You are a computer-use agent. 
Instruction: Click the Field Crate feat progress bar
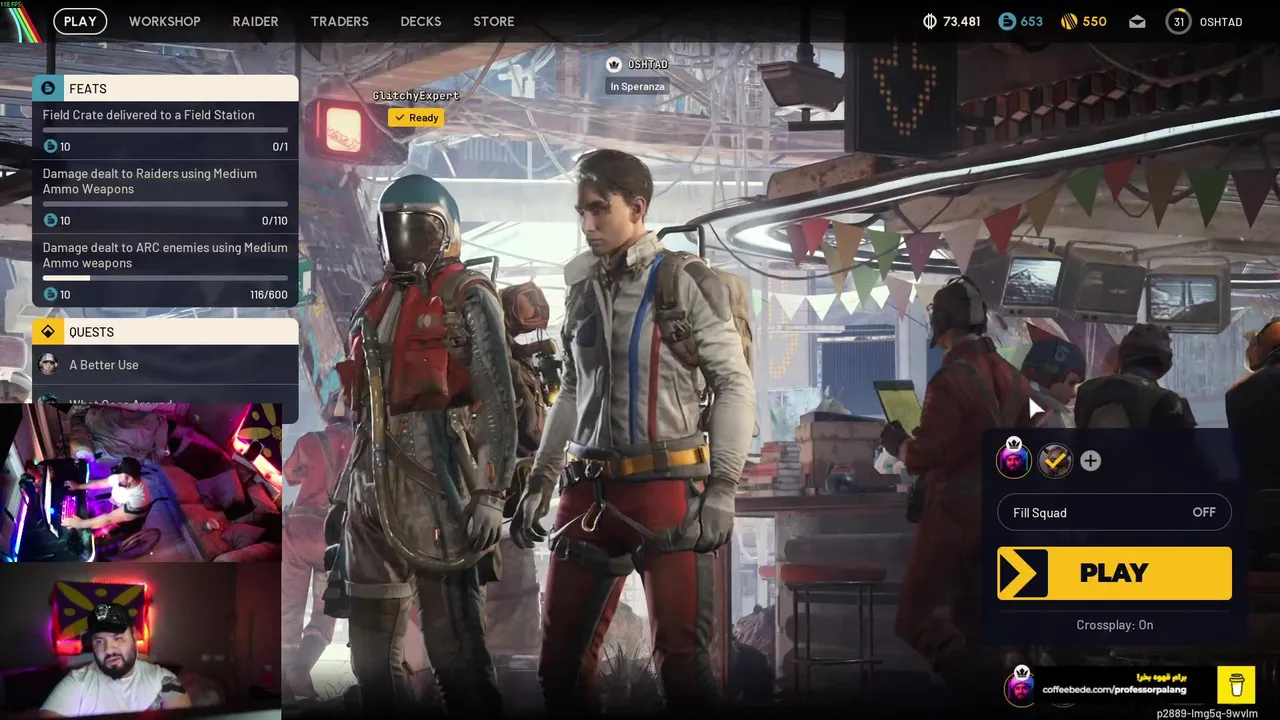165,130
